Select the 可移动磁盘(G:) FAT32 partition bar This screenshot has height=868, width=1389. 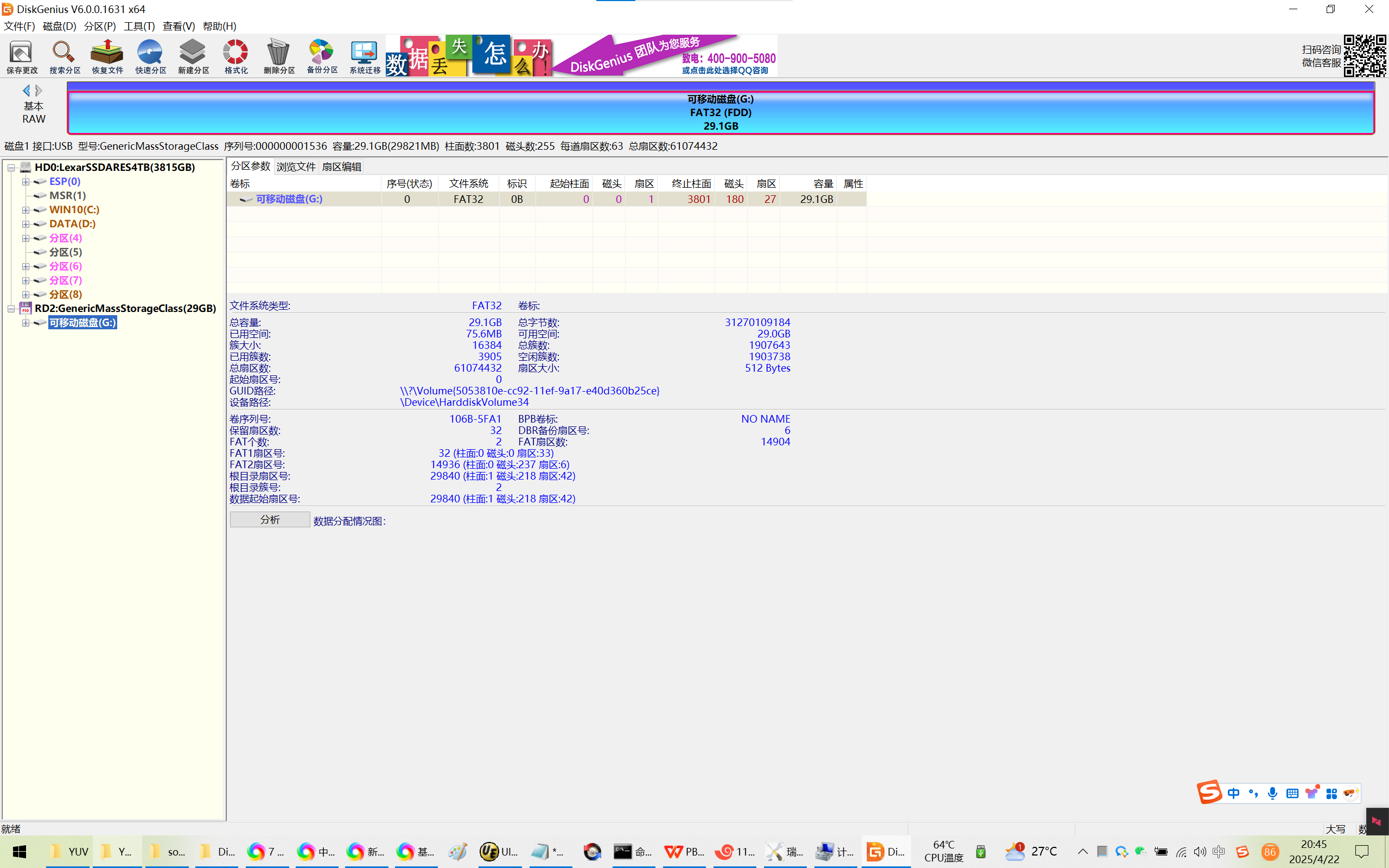tap(721, 112)
